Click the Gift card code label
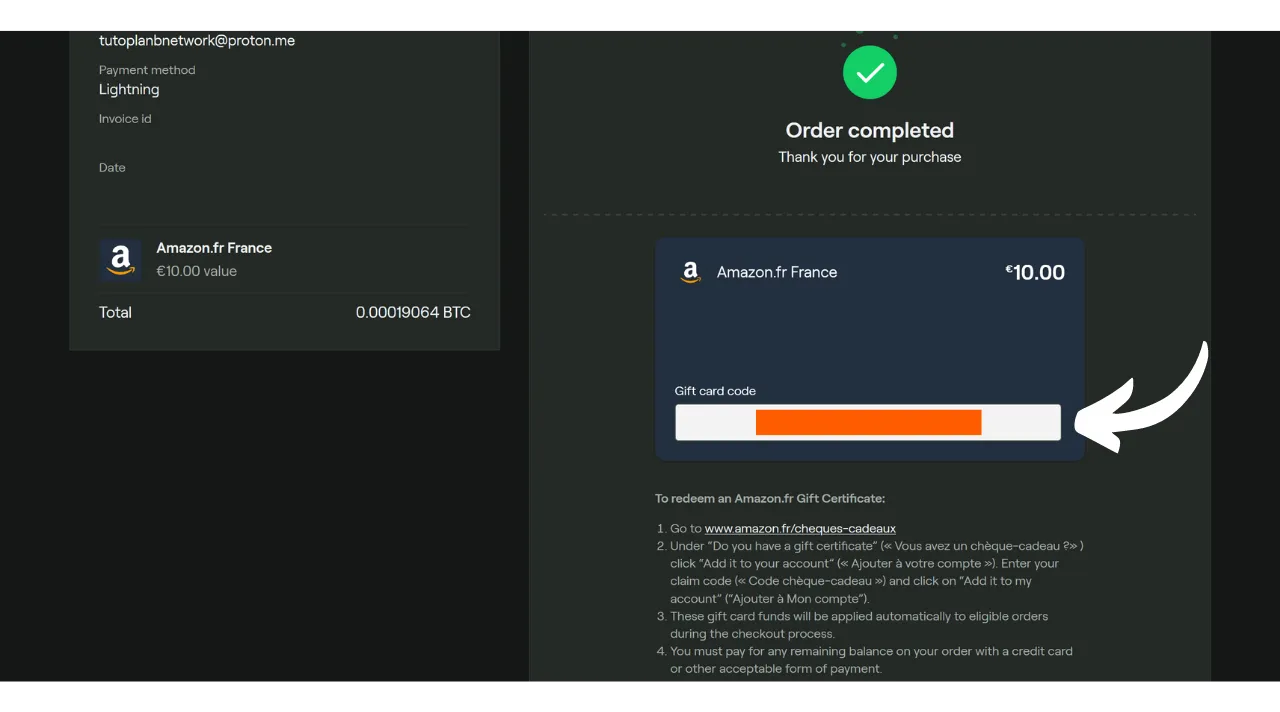Image resolution: width=1280 pixels, height=712 pixels. tap(715, 391)
